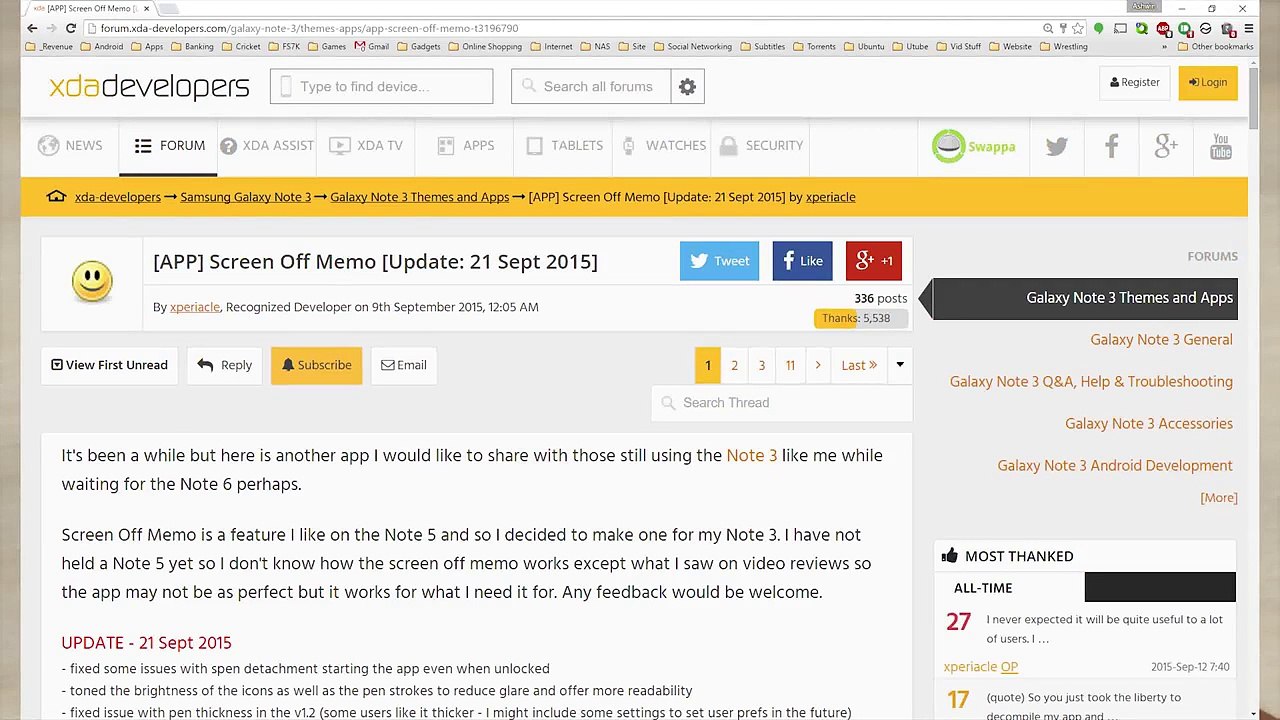
Task: Open the FORUM section
Action: 169,146
